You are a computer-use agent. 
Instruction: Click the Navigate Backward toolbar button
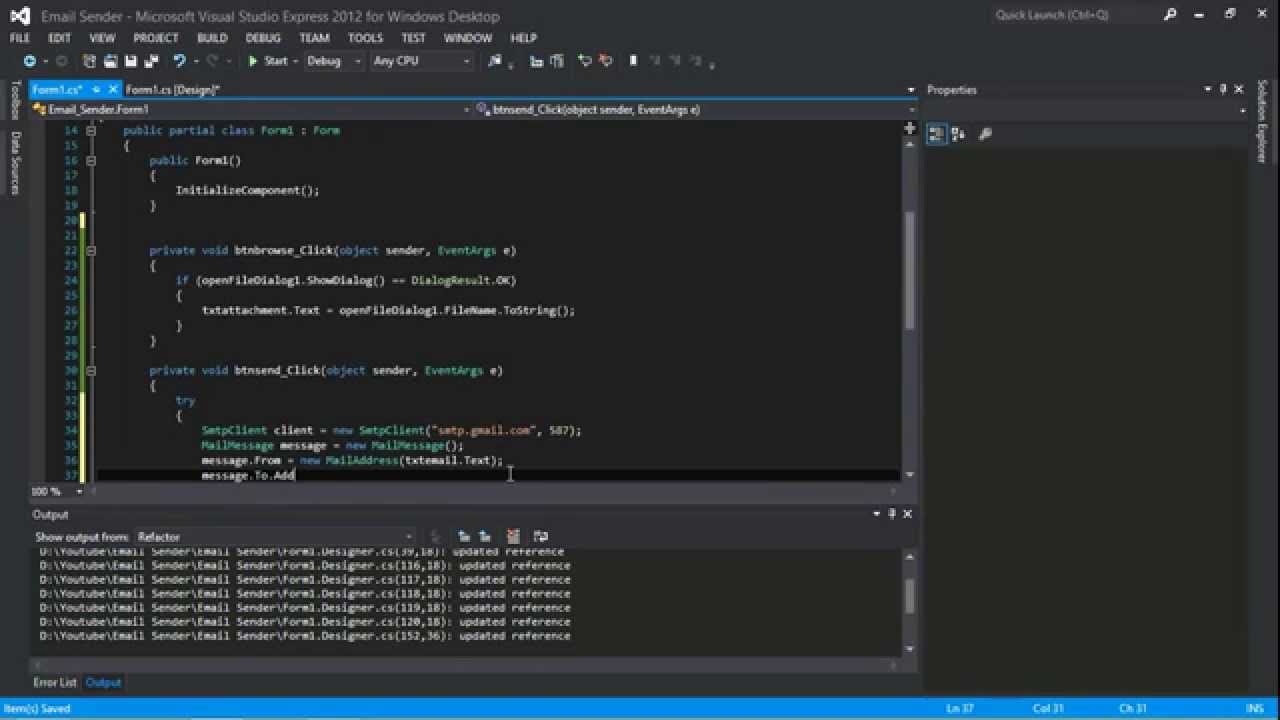30,61
